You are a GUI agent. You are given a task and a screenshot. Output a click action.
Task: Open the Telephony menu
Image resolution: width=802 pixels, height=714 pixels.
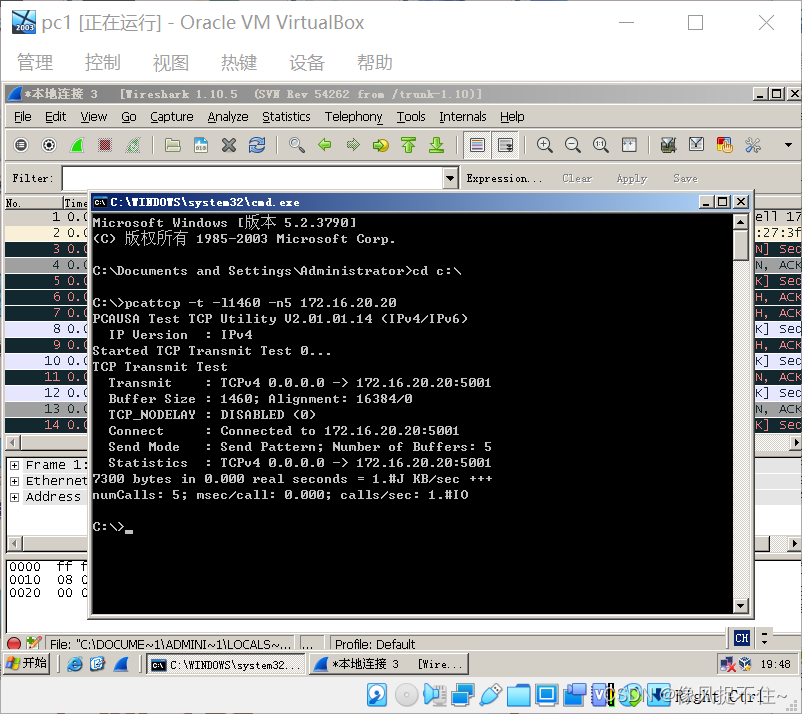[x=353, y=117]
